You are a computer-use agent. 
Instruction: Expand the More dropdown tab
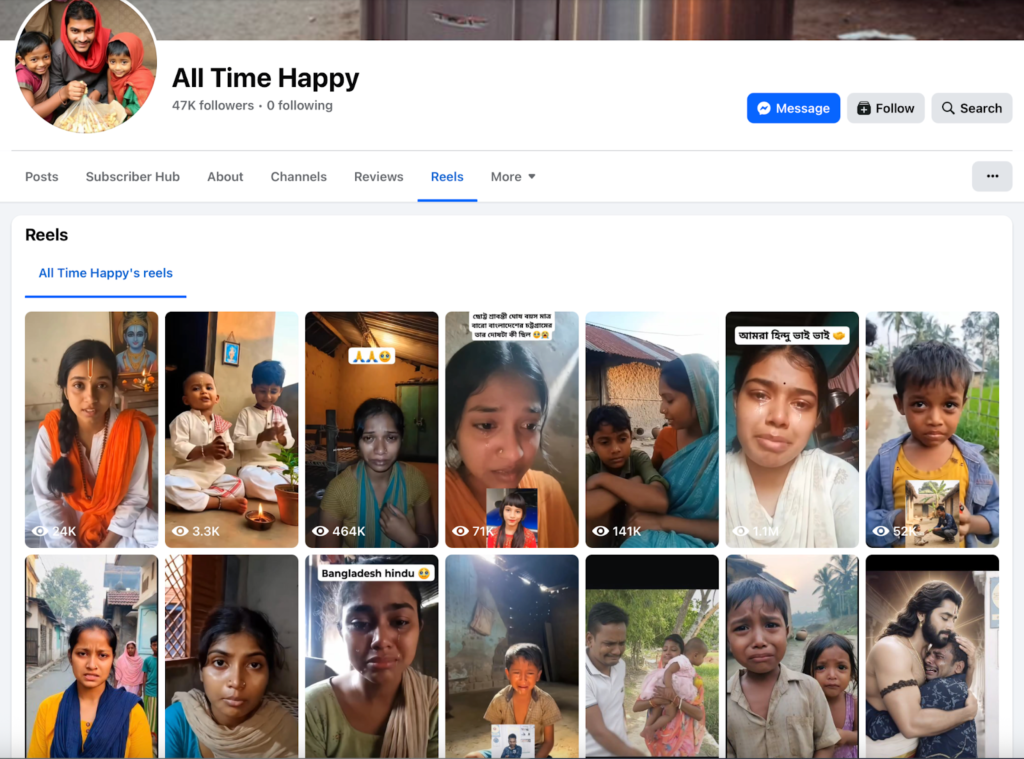(513, 177)
